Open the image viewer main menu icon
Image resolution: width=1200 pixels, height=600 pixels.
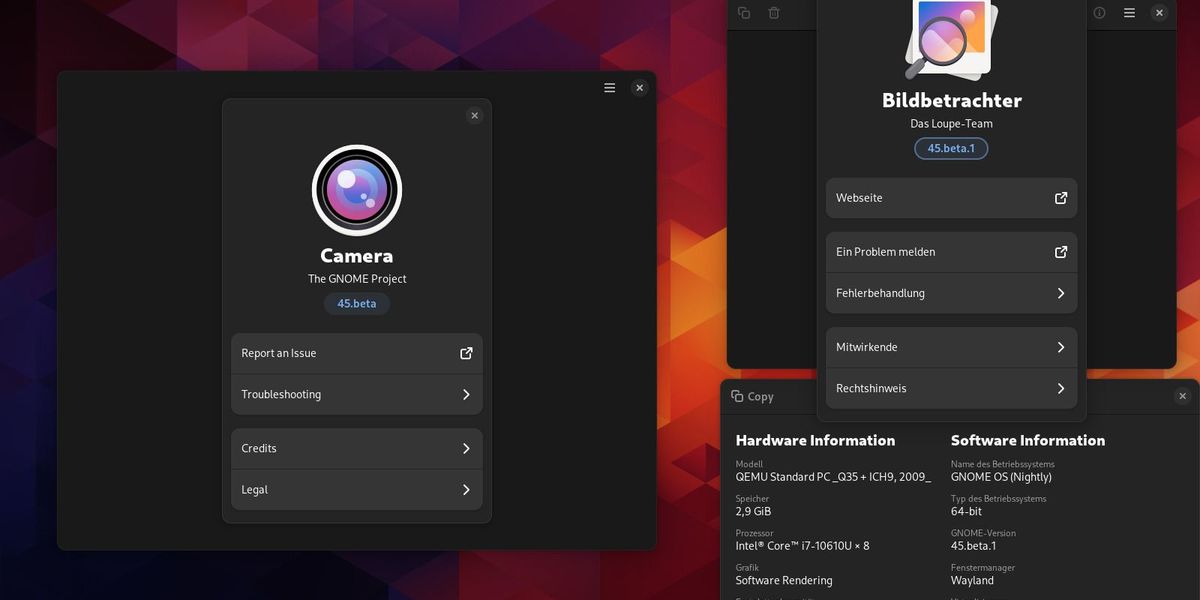[1129, 13]
